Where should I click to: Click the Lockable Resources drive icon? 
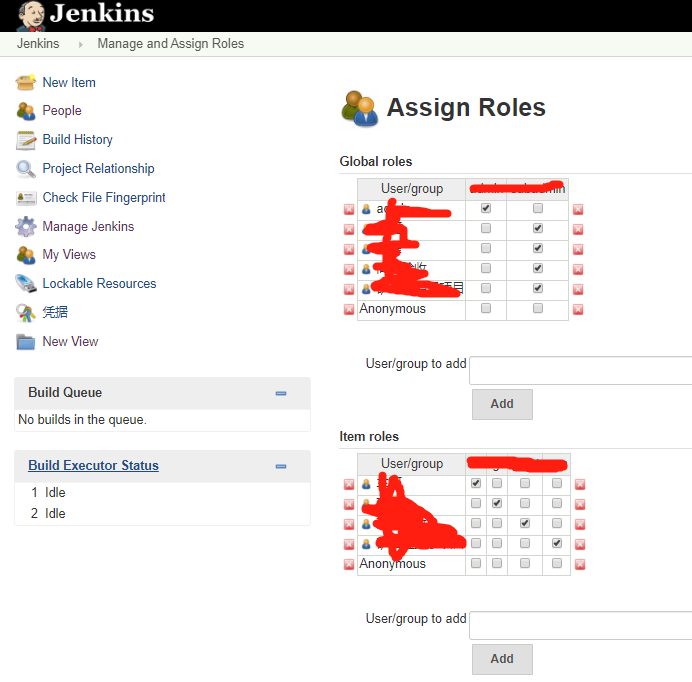pyautogui.click(x=26, y=283)
